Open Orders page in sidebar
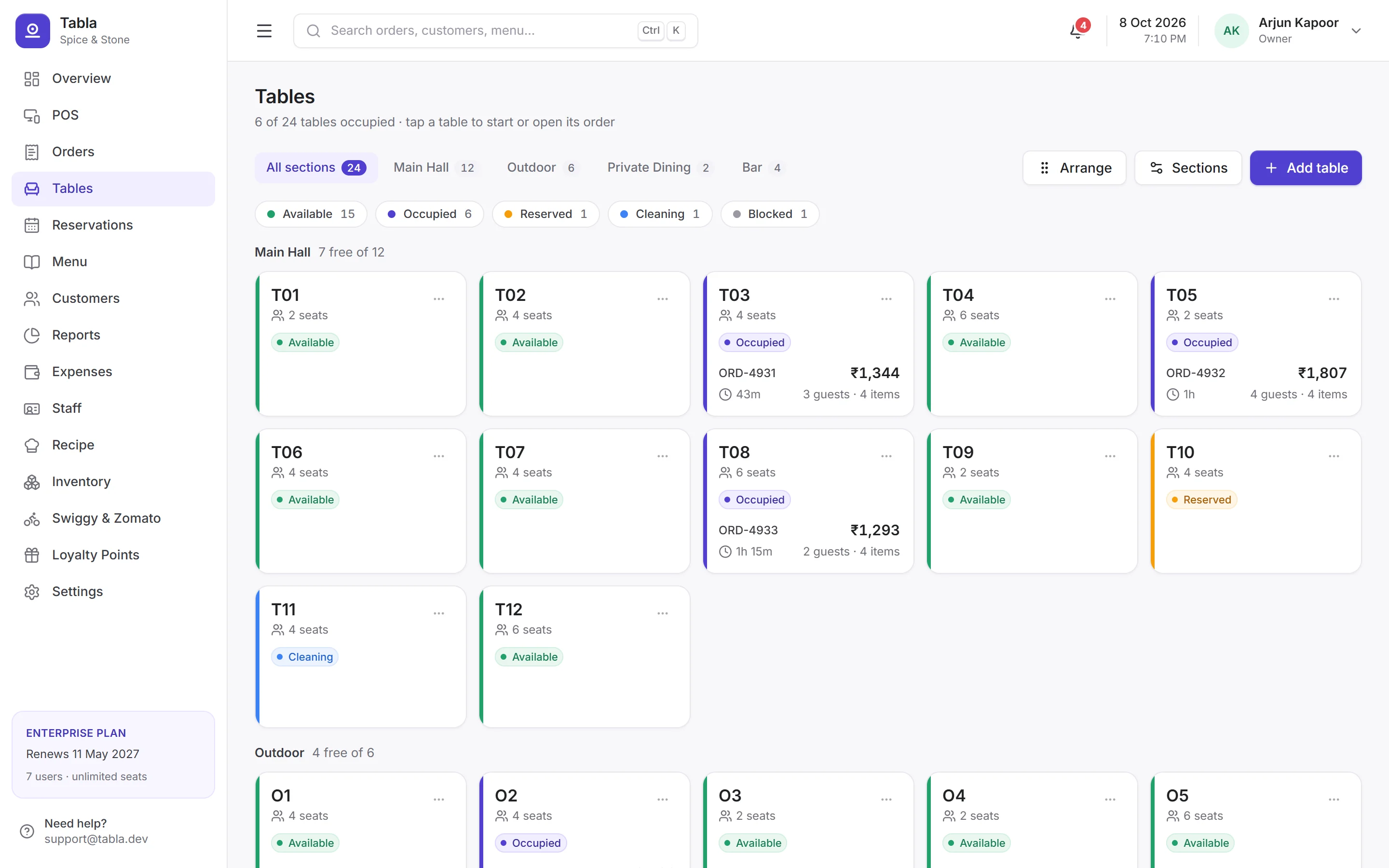 (113, 152)
